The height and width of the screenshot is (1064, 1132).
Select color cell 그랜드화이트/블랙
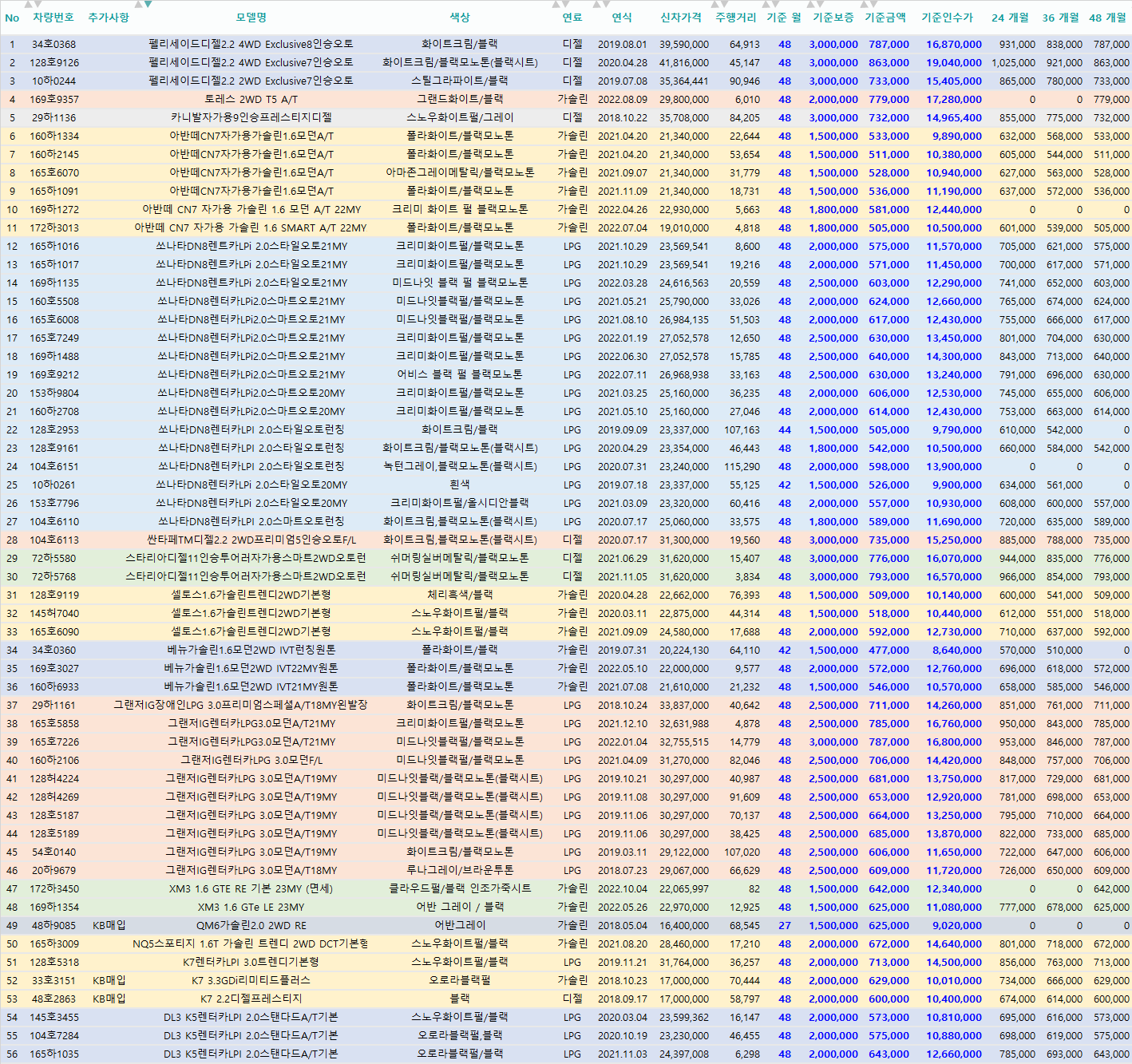(x=460, y=100)
